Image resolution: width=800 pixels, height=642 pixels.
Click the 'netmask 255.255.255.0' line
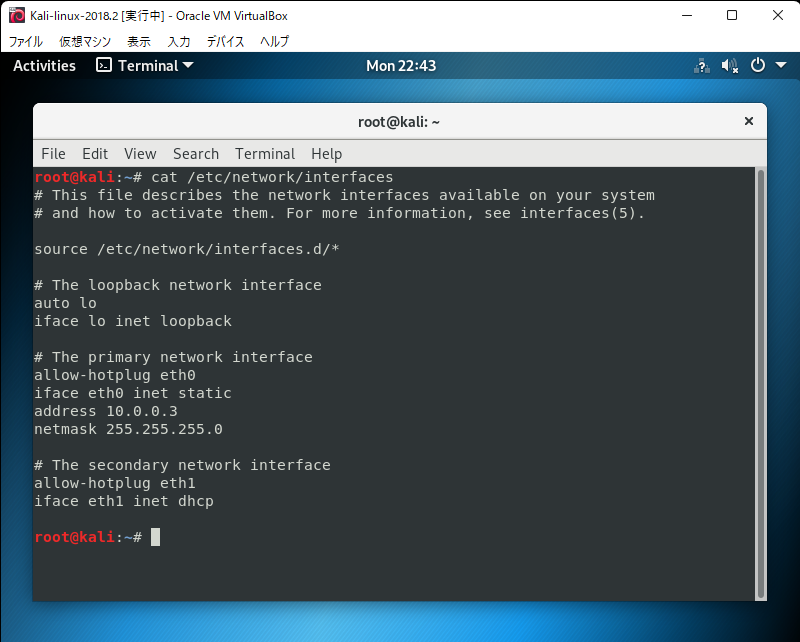point(128,429)
